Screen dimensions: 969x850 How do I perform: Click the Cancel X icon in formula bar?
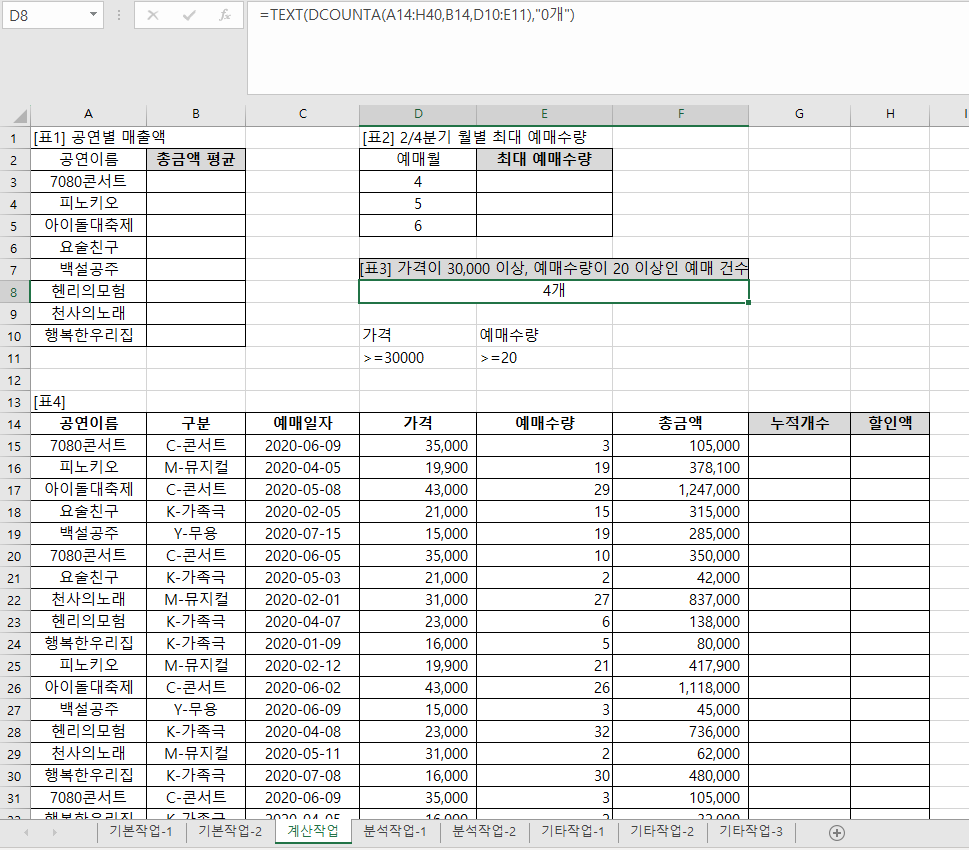click(153, 15)
